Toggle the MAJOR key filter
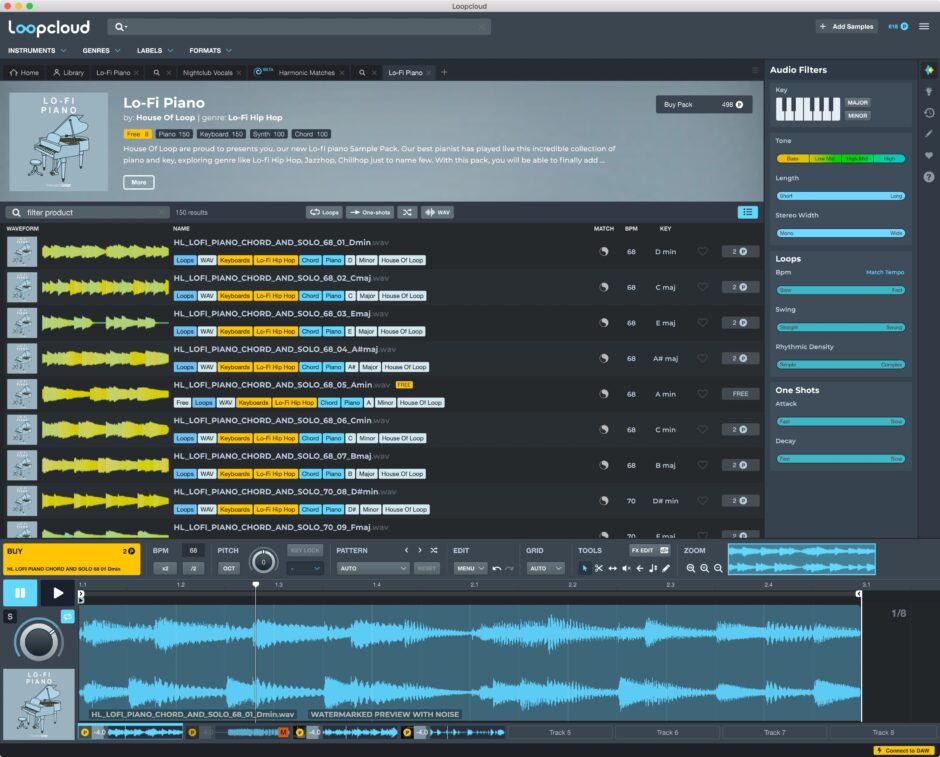Image resolution: width=940 pixels, height=757 pixels. point(857,102)
